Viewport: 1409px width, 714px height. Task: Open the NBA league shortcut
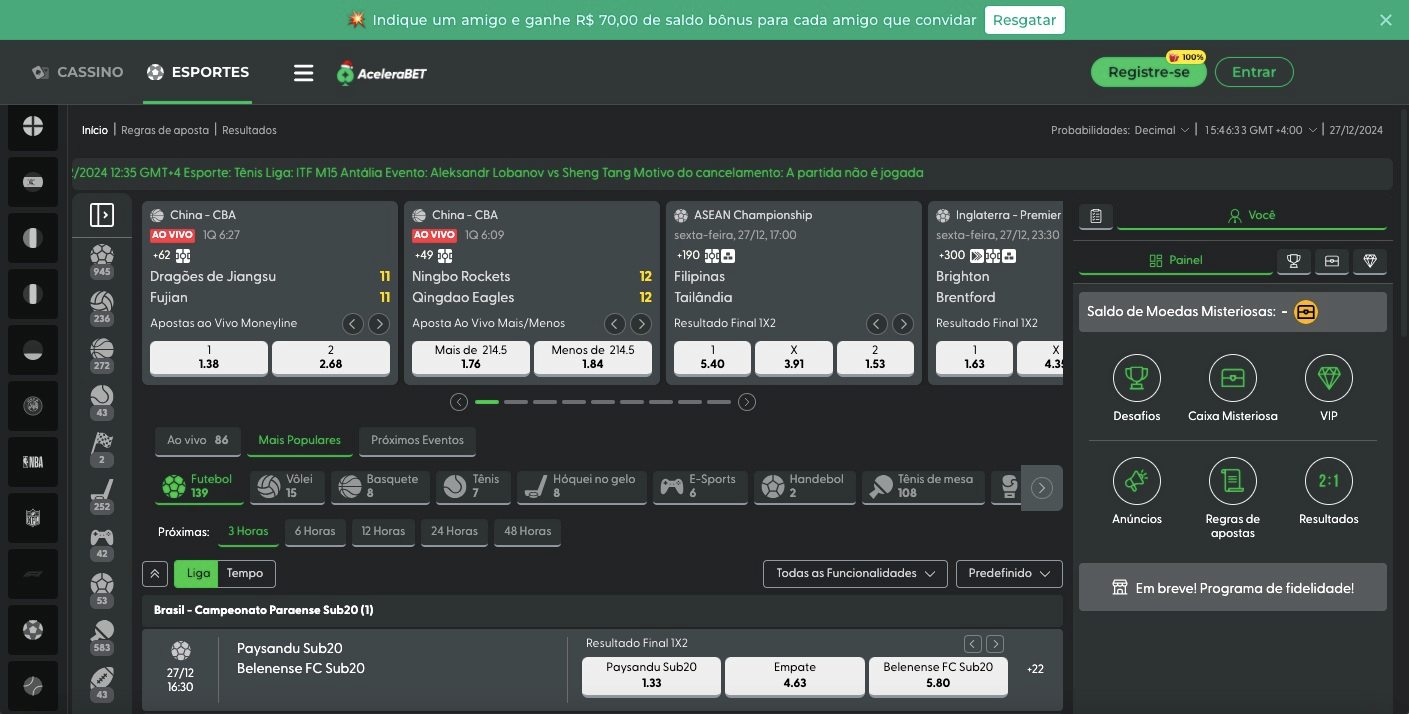33,462
